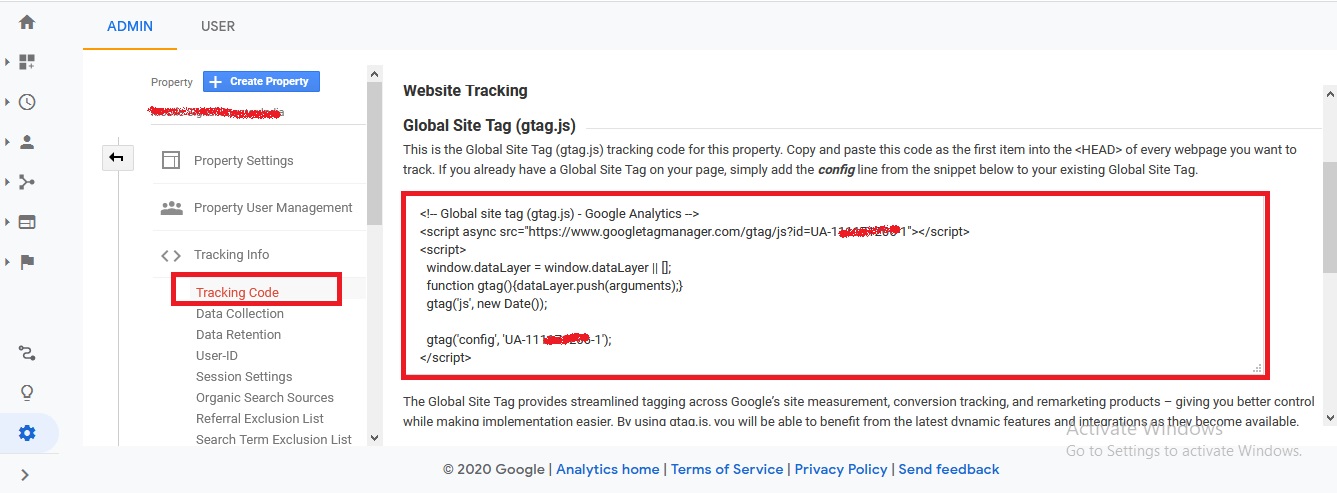Image resolution: width=1337 pixels, height=493 pixels.
Task: Switch to the ADMIN tab
Action: pos(130,26)
